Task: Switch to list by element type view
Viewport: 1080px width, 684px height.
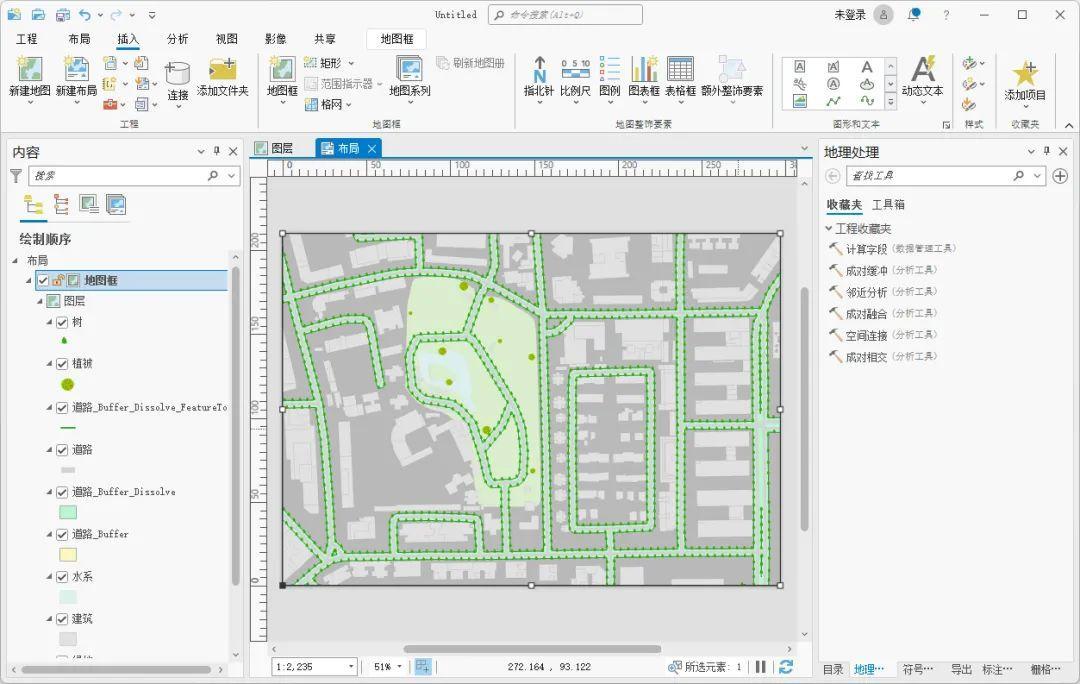Action: pos(61,205)
